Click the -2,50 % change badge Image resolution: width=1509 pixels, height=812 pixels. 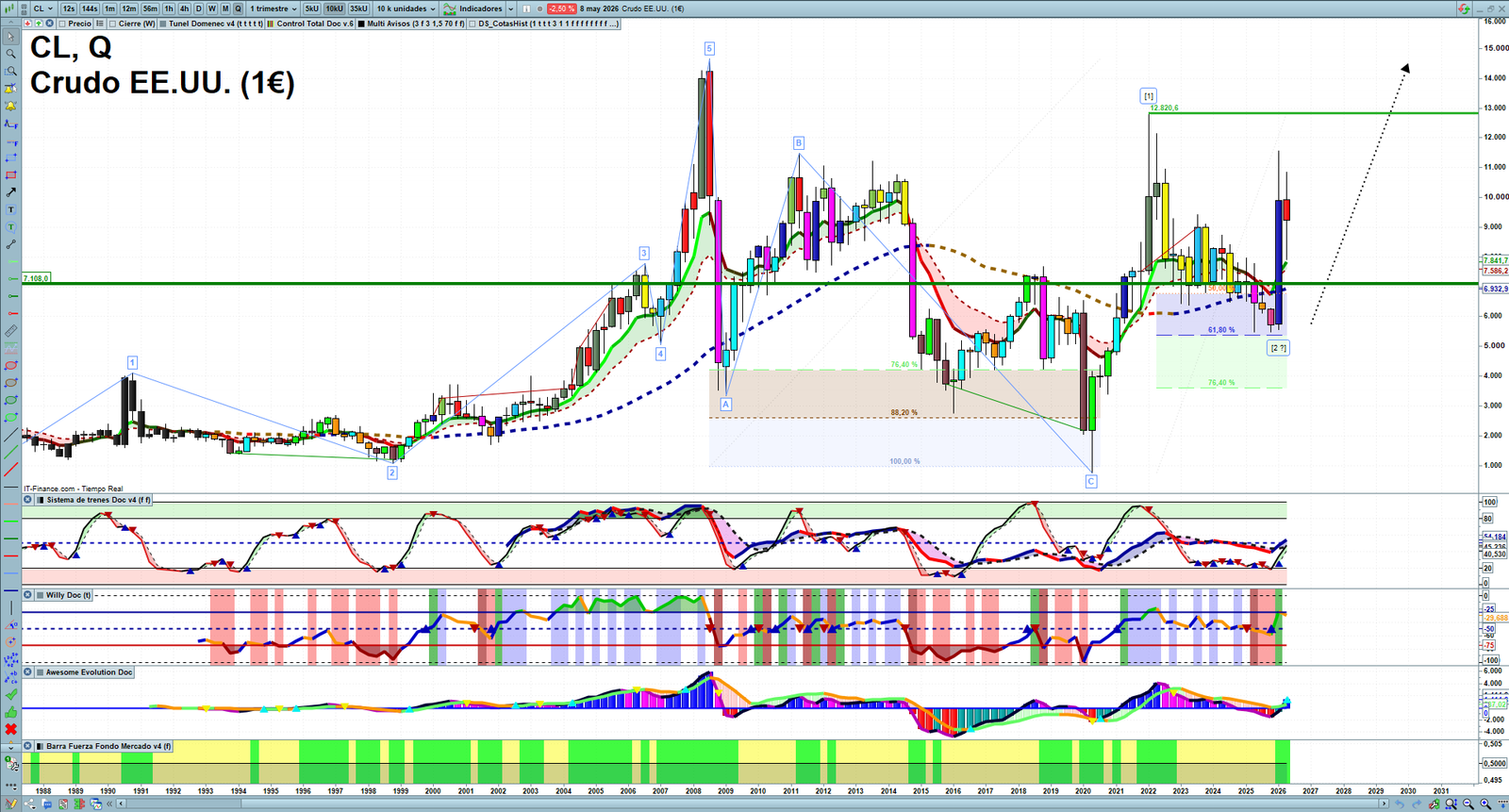561,8
